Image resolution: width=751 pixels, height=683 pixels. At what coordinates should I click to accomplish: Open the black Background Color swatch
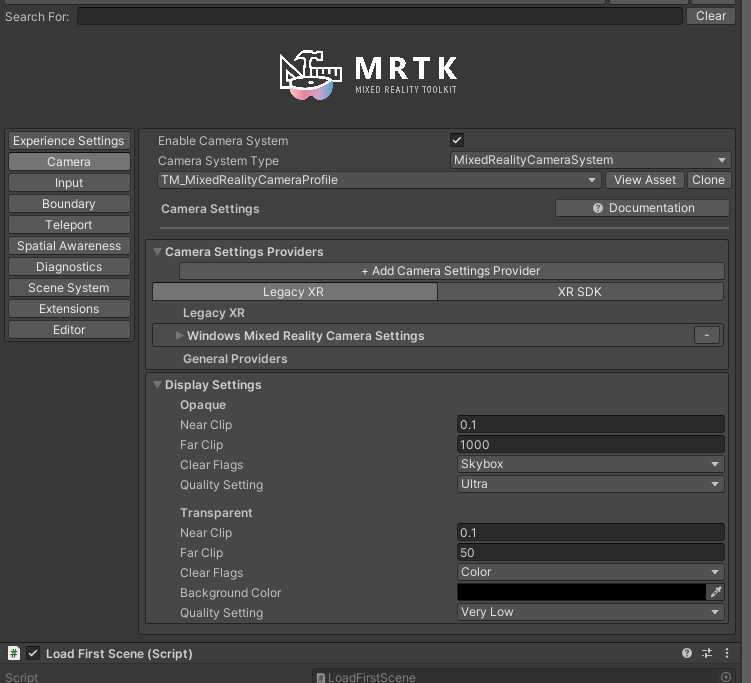581,592
